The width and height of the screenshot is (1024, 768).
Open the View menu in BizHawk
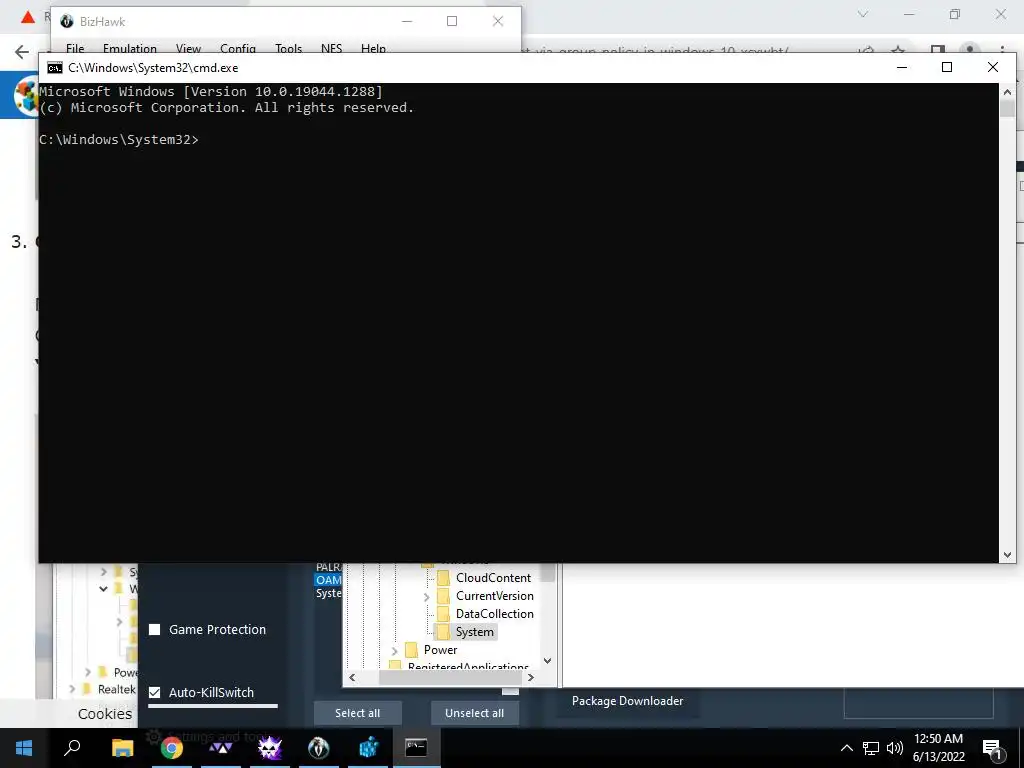[188, 48]
